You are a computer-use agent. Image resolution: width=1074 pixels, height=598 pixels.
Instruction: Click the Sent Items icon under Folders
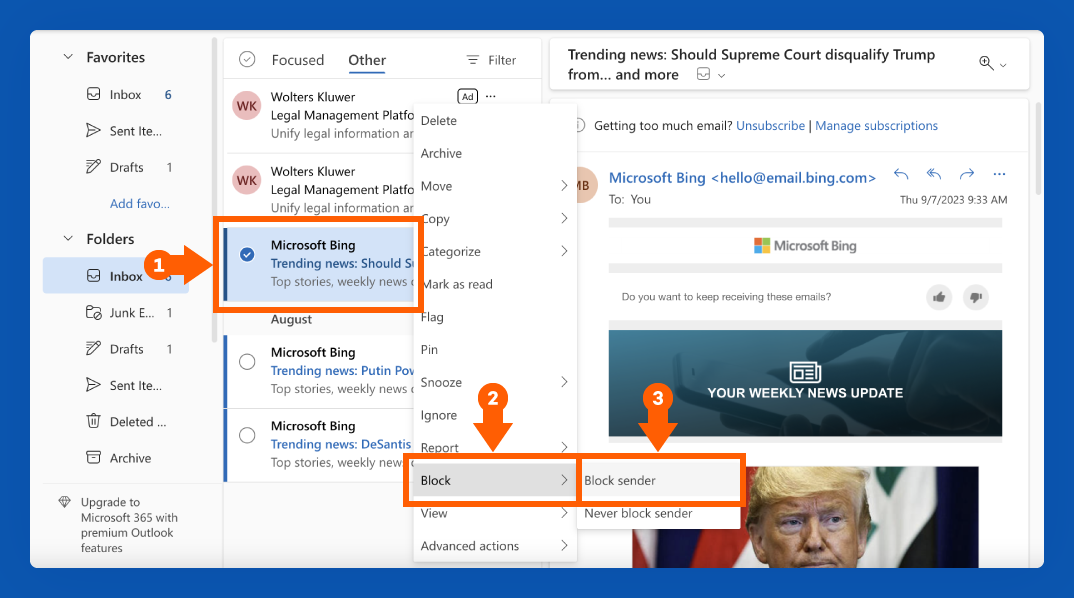[93, 385]
